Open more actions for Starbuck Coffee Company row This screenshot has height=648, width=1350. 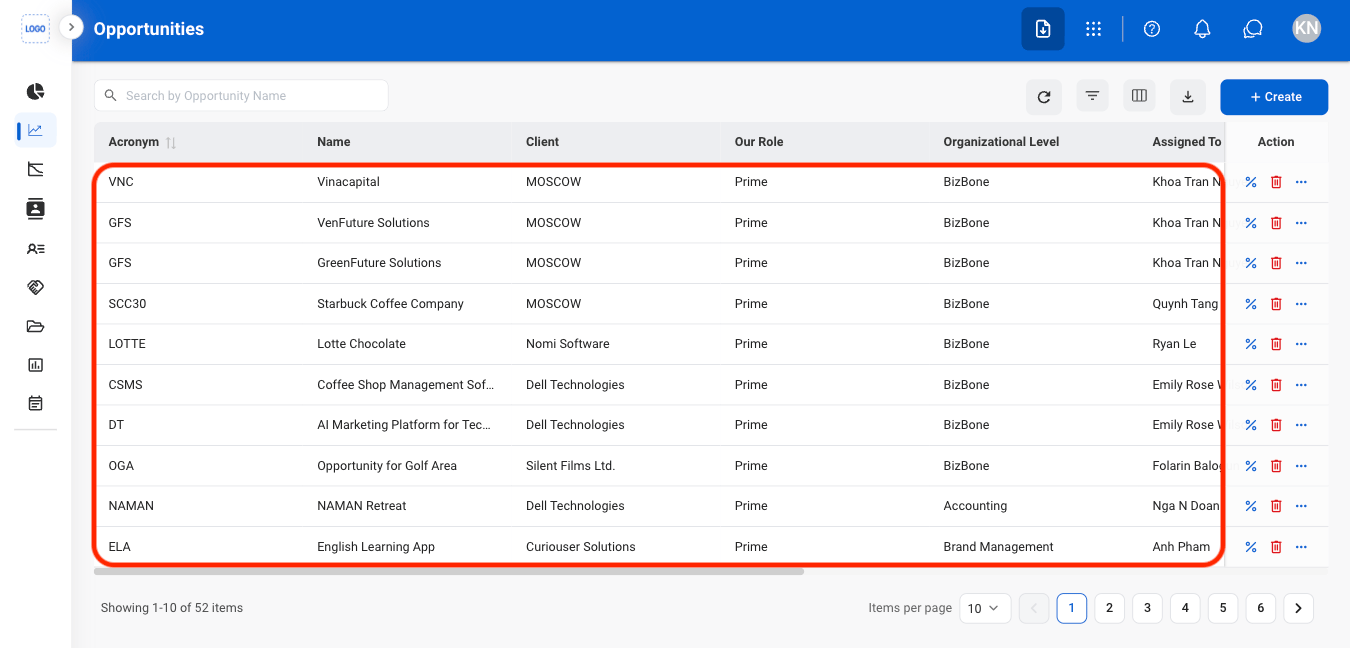(1301, 304)
